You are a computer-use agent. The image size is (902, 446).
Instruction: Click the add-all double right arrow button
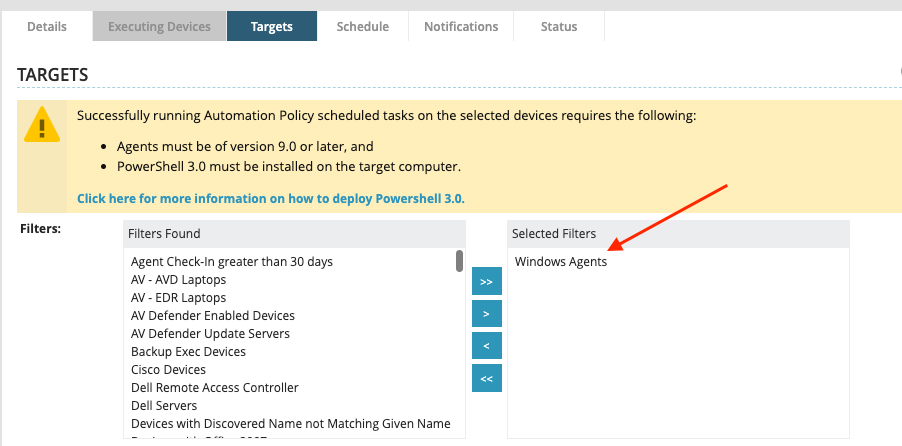486,282
